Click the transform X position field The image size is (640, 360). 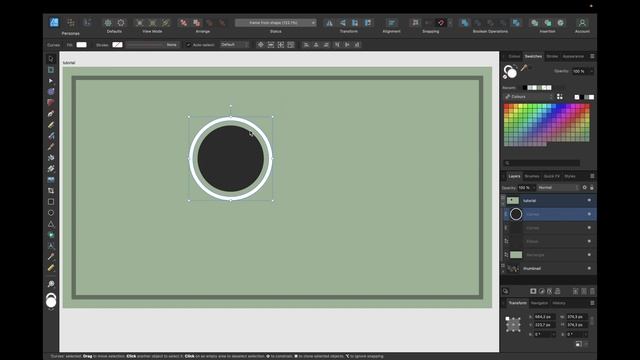pos(544,317)
